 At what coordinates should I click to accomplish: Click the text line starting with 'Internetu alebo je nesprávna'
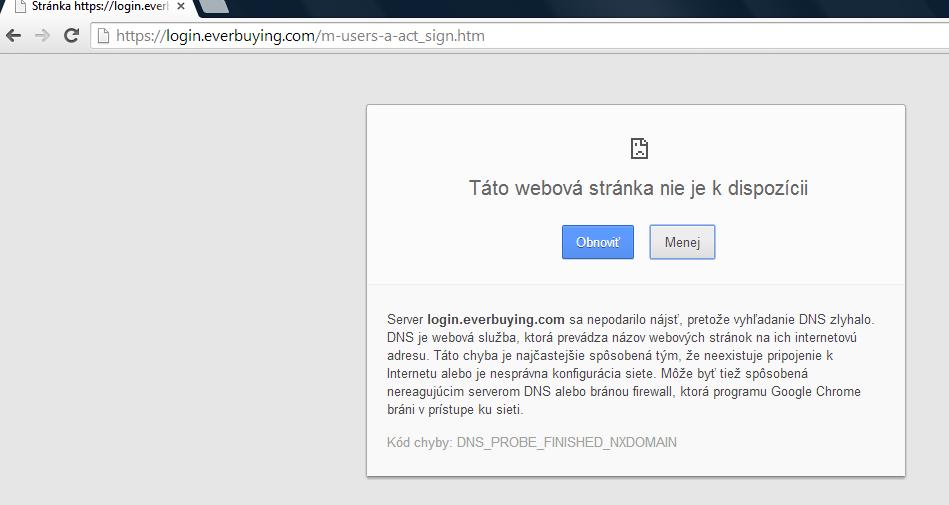[597, 374]
